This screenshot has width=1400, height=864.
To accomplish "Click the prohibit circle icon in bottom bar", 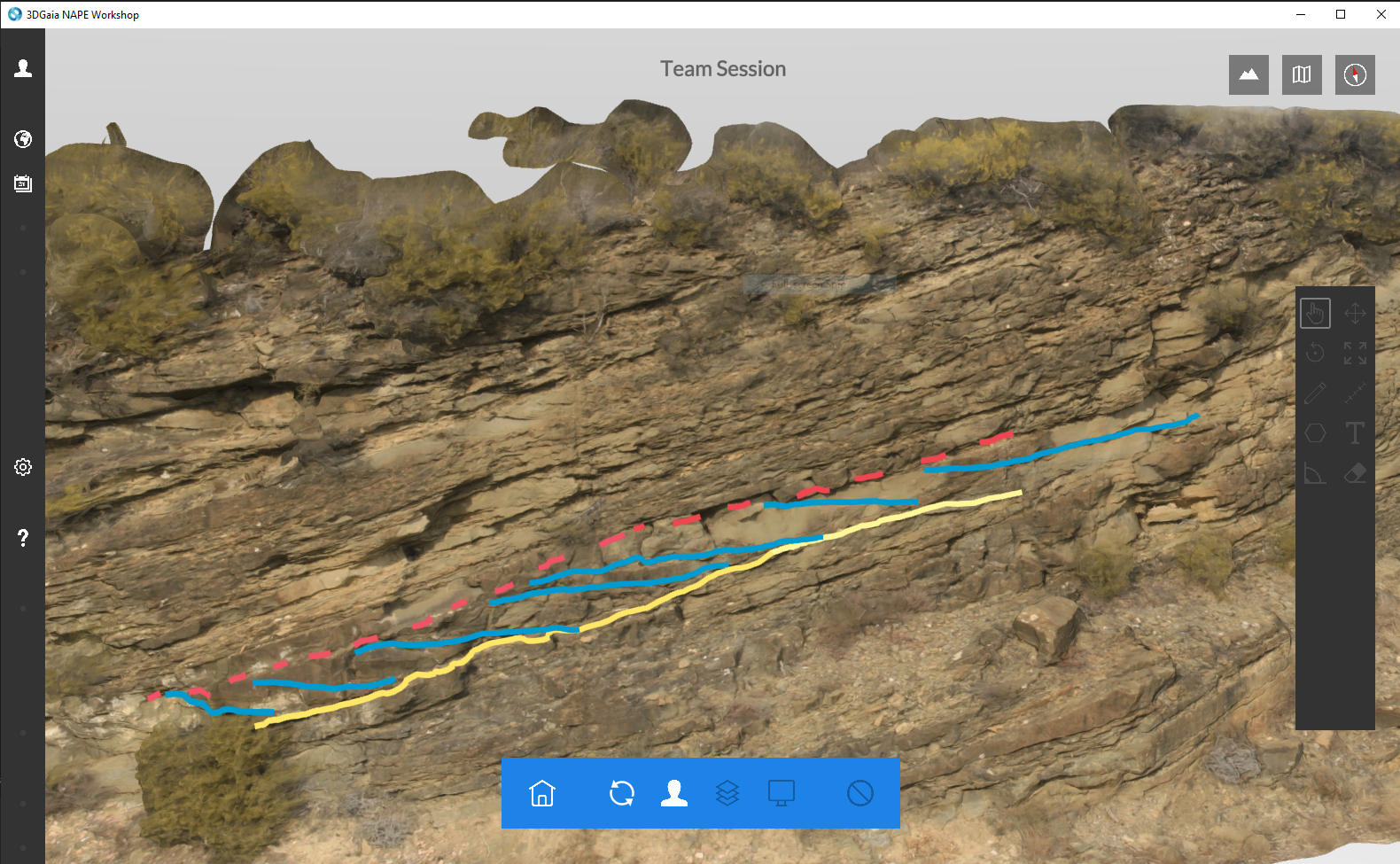I will click(860, 793).
